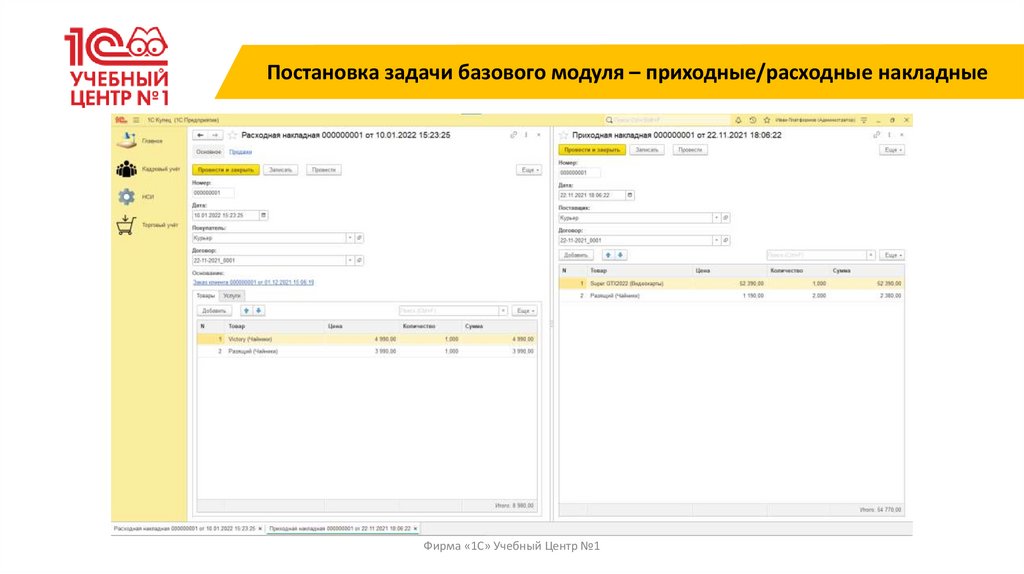The width and height of the screenshot is (1024, 574).
Task: Open Ещё menu in Приходная накладная header
Action: click(x=892, y=150)
